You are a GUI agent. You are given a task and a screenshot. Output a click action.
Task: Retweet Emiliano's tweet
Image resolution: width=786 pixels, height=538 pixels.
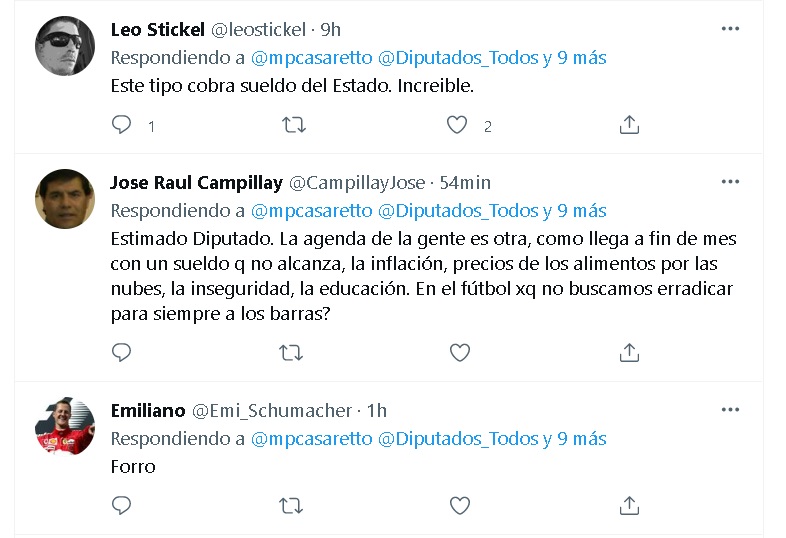pos(291,505)
